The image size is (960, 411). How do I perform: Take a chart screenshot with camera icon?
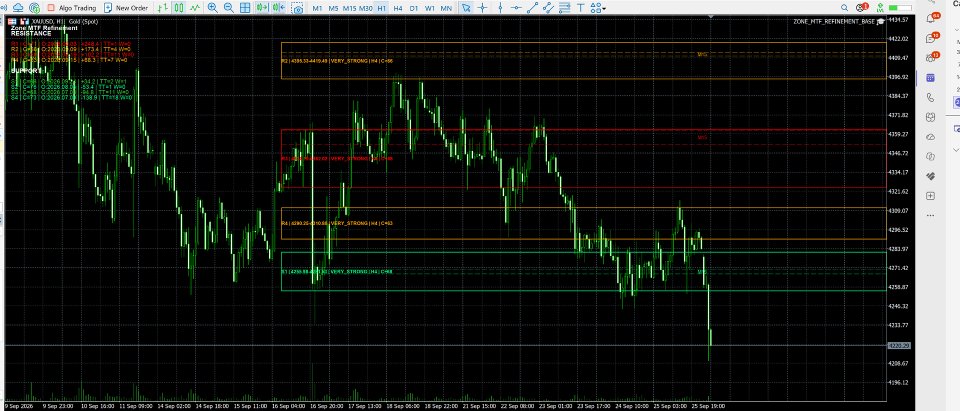coord(297,8)
